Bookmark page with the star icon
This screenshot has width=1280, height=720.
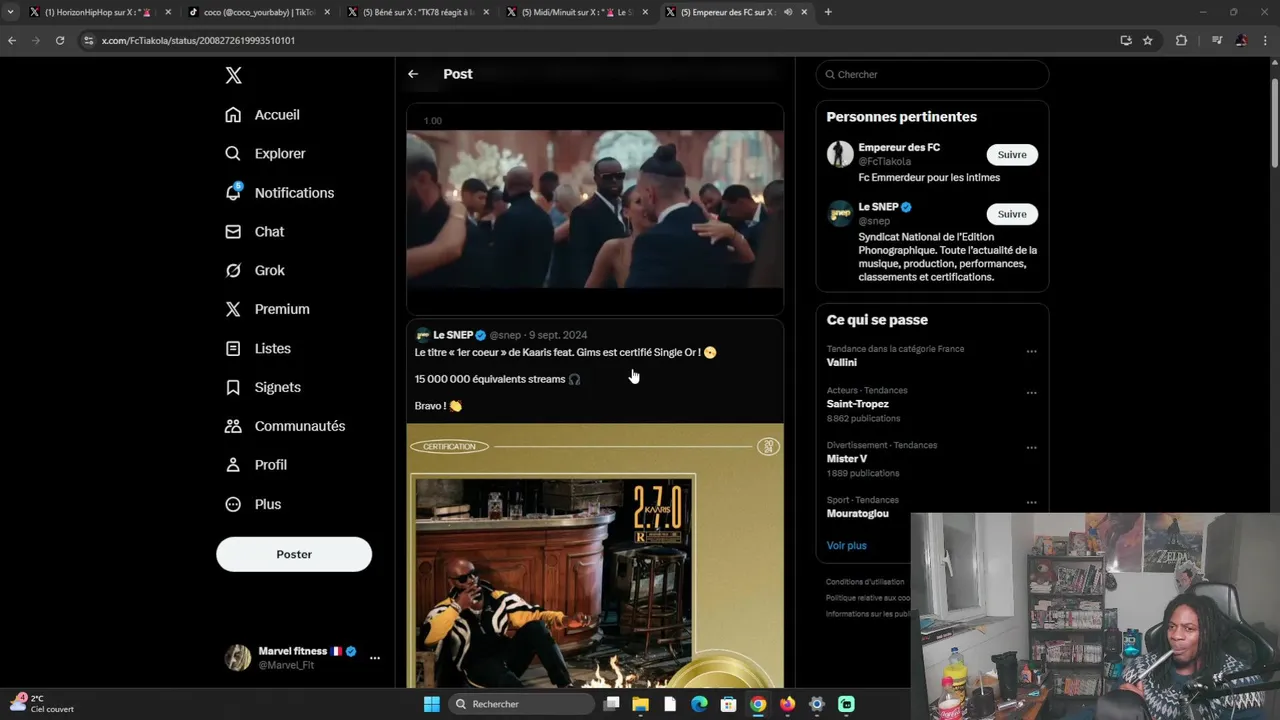coord(1147,40)
